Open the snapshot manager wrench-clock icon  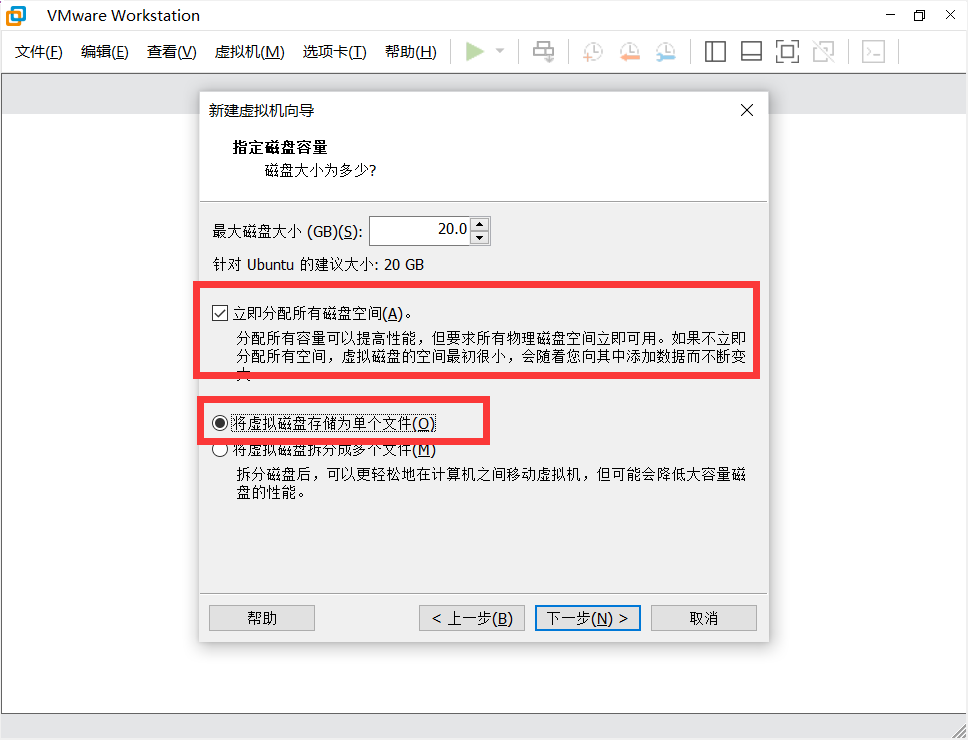click(666, 51)
